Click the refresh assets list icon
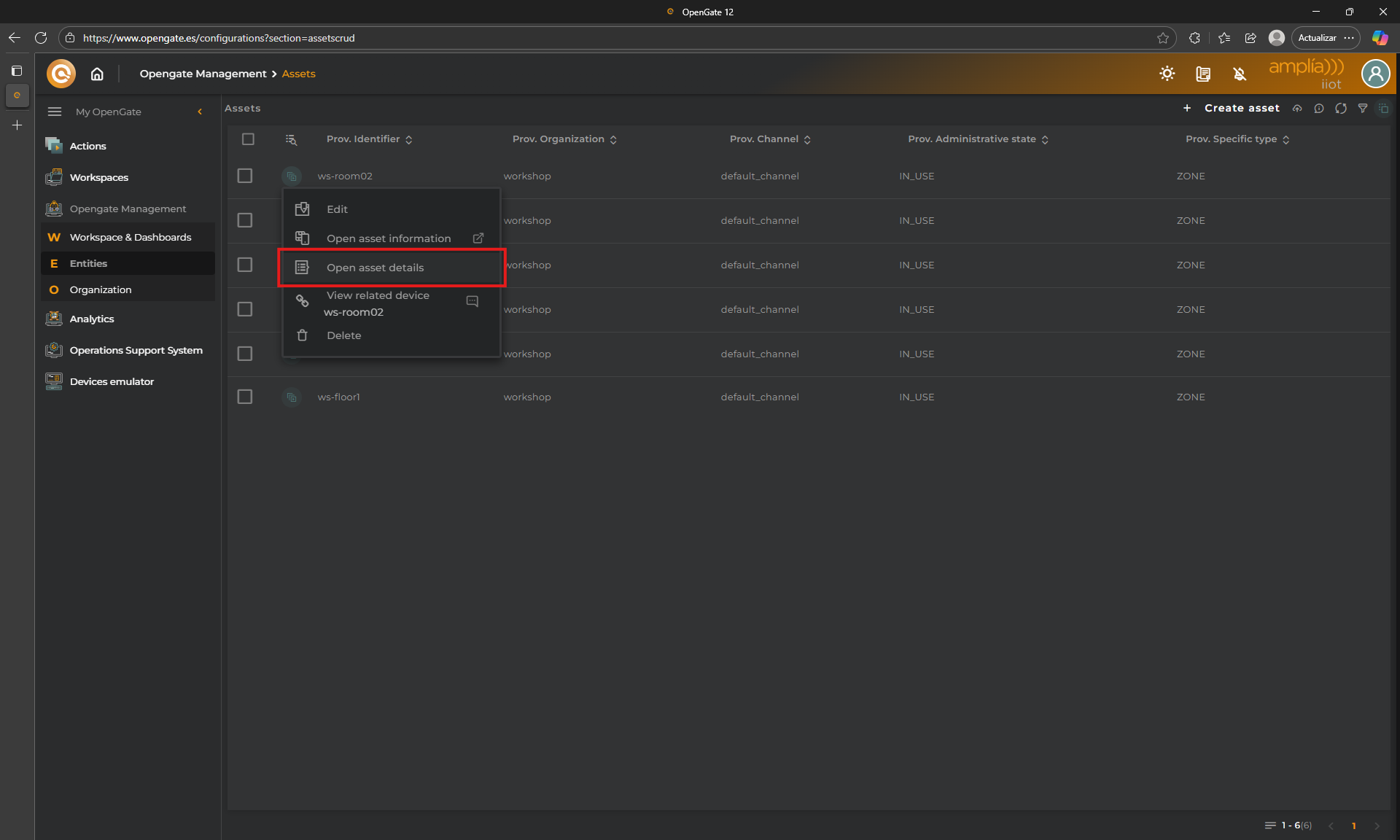Image resolution: width=1400 pixels, height=840 pixels. click(1340, 108)
